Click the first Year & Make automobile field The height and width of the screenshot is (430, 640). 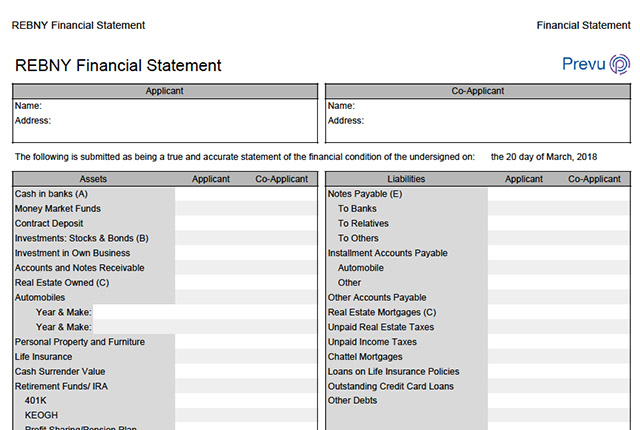(132, 313)
